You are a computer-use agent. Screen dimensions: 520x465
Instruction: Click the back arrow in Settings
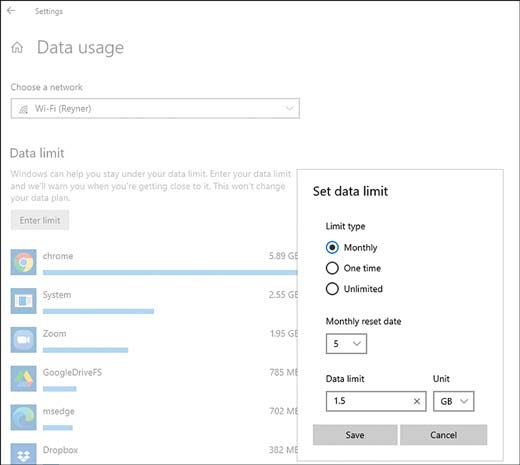click(x=11, y=11)
